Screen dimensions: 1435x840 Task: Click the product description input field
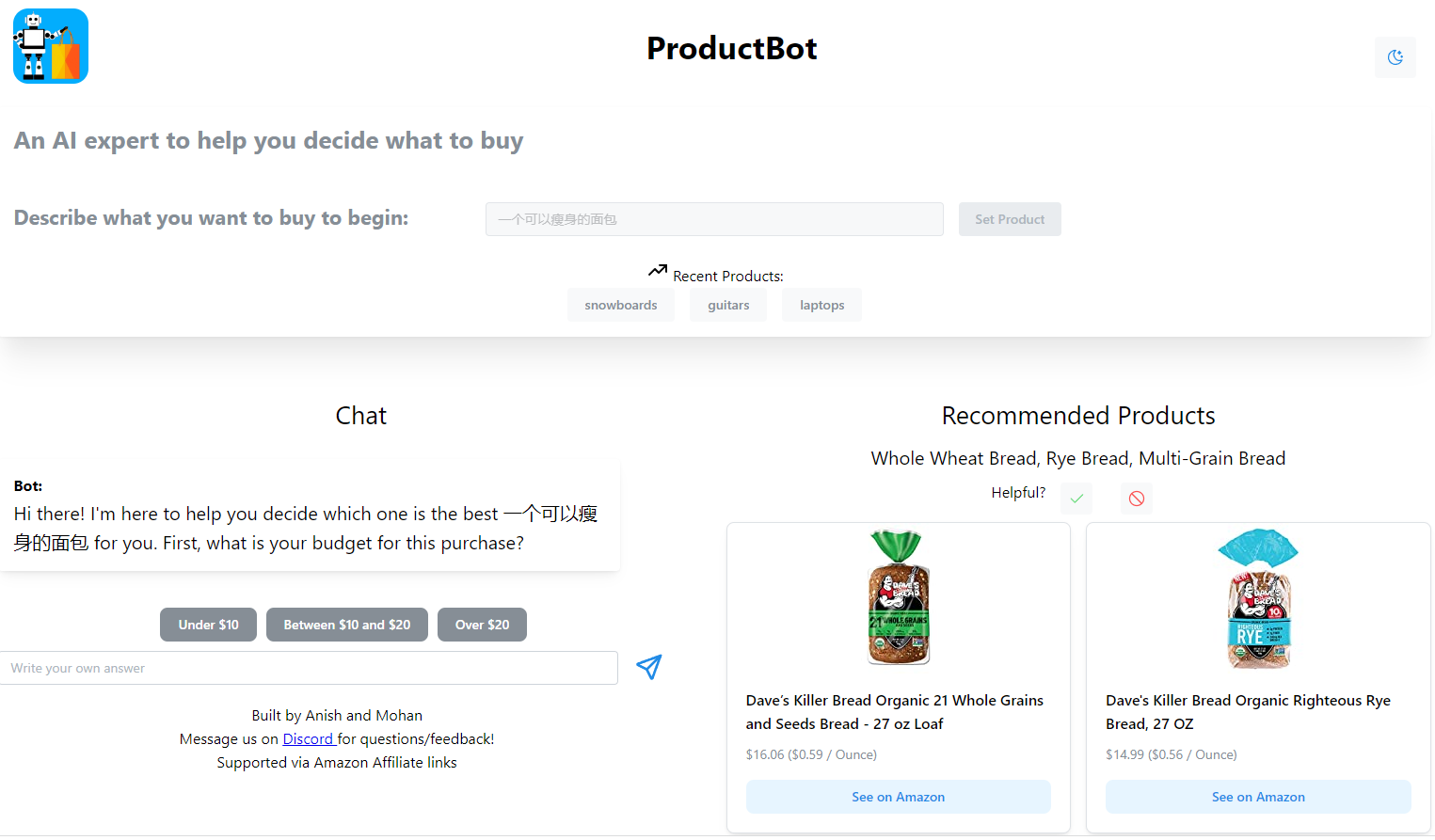pos(713,218)
